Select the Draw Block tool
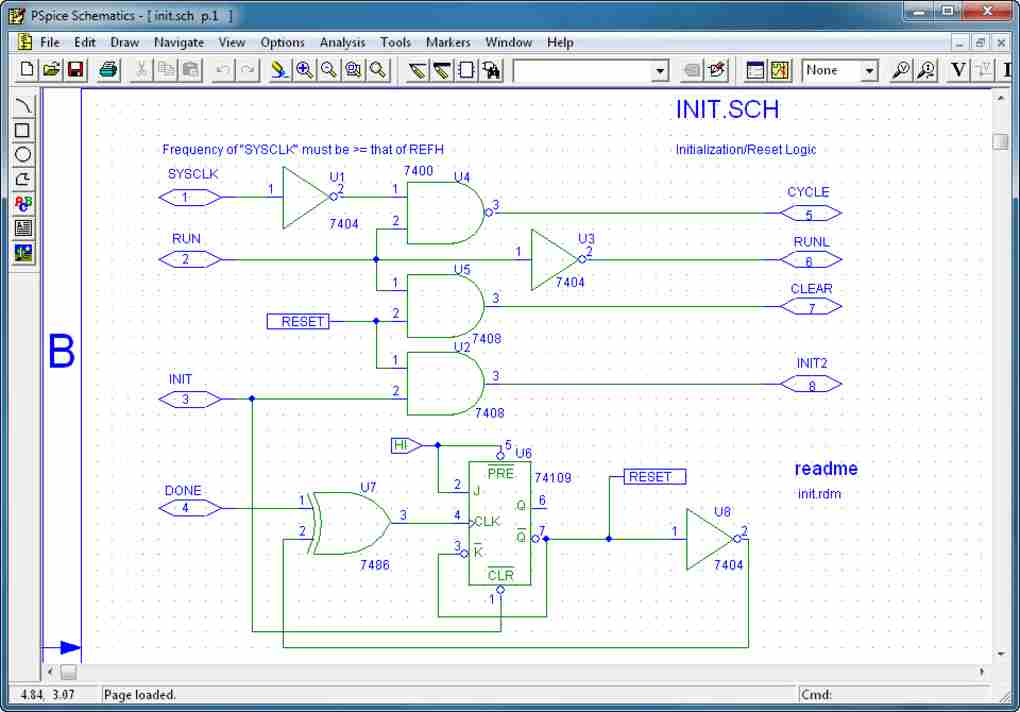This screenshot has height=712, width=1020. point(466,70)
